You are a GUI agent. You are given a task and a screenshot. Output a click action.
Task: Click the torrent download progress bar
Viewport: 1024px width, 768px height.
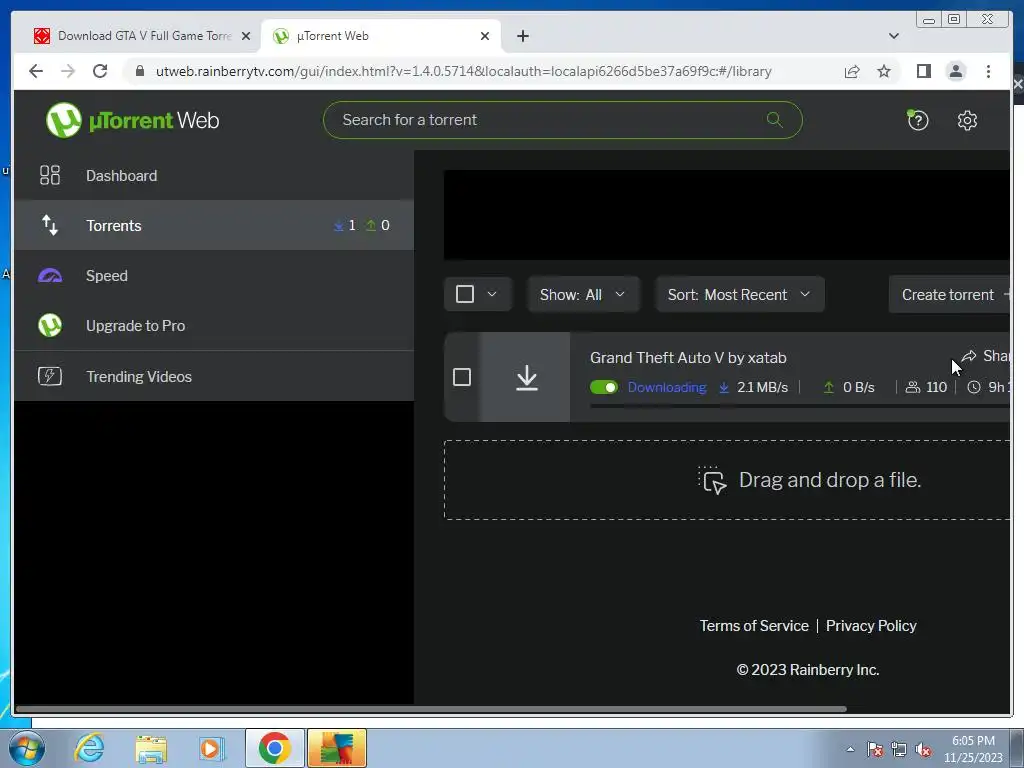tap(799, 406)
